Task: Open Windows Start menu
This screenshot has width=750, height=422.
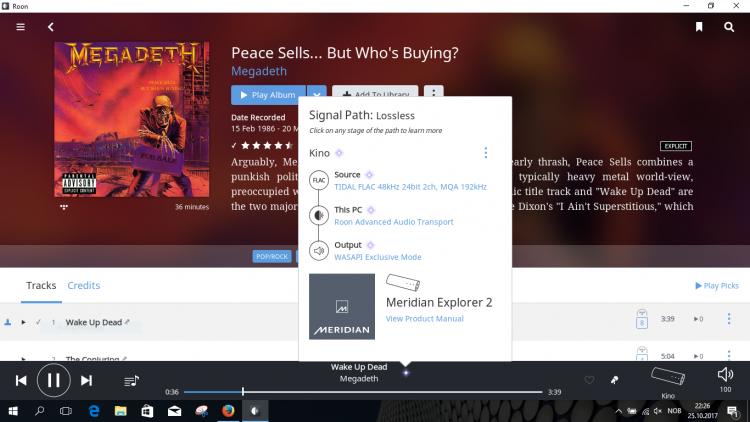Action: click(13, 411)
